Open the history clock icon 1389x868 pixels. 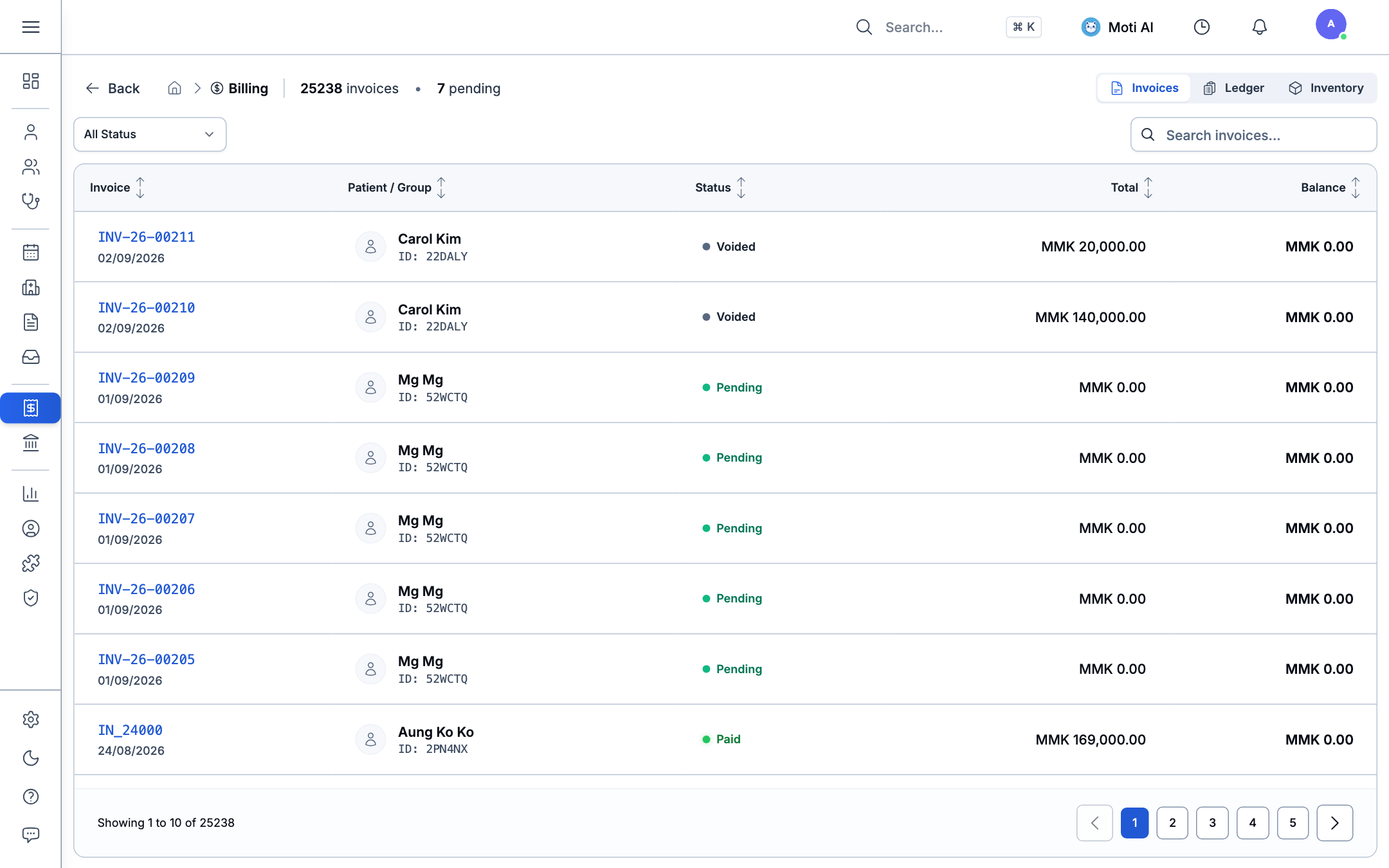pyautogui.click(x=1201, y=27)
